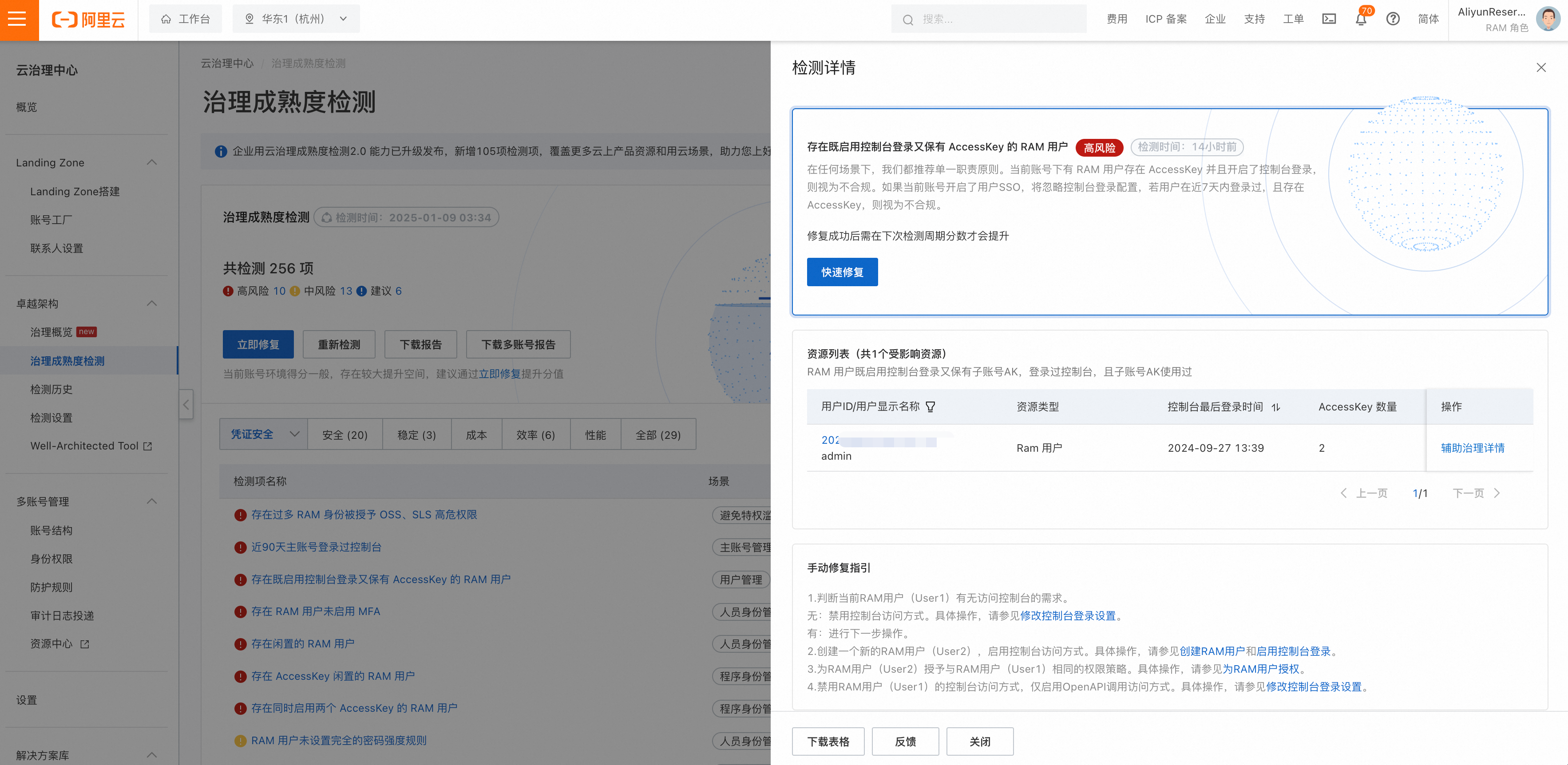Open the 存在 RAM 用户未启用 MFA check item

[x=315, y=611]
